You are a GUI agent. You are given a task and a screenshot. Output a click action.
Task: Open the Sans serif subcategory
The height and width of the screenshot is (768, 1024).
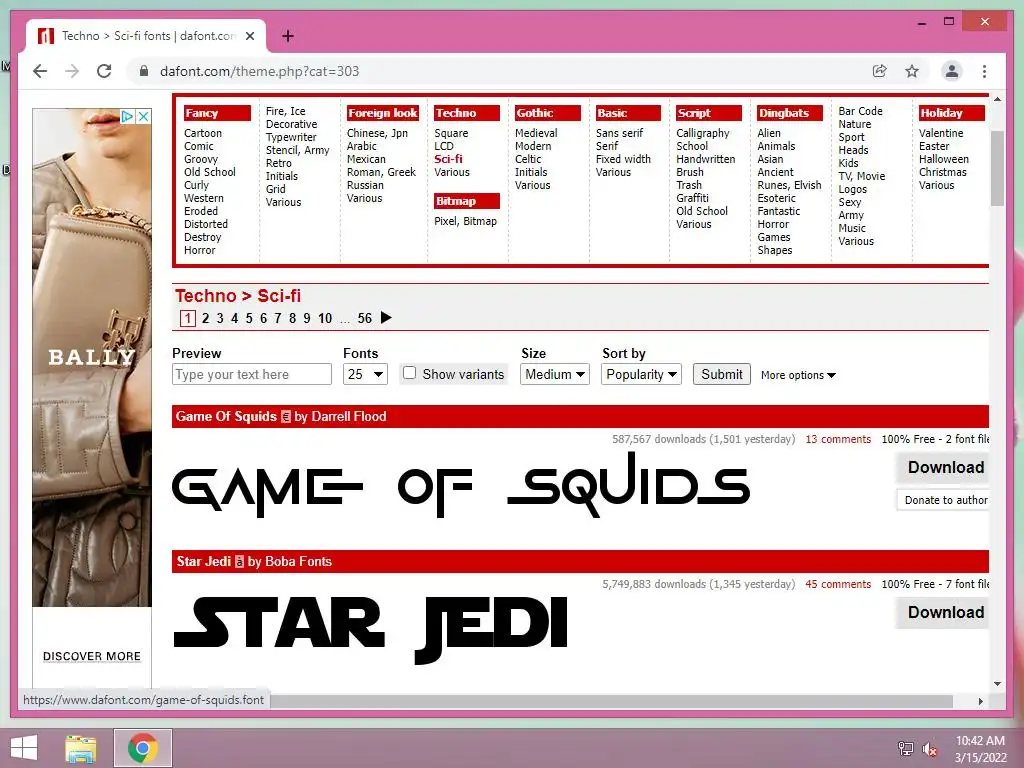click(x=619, y=133)
